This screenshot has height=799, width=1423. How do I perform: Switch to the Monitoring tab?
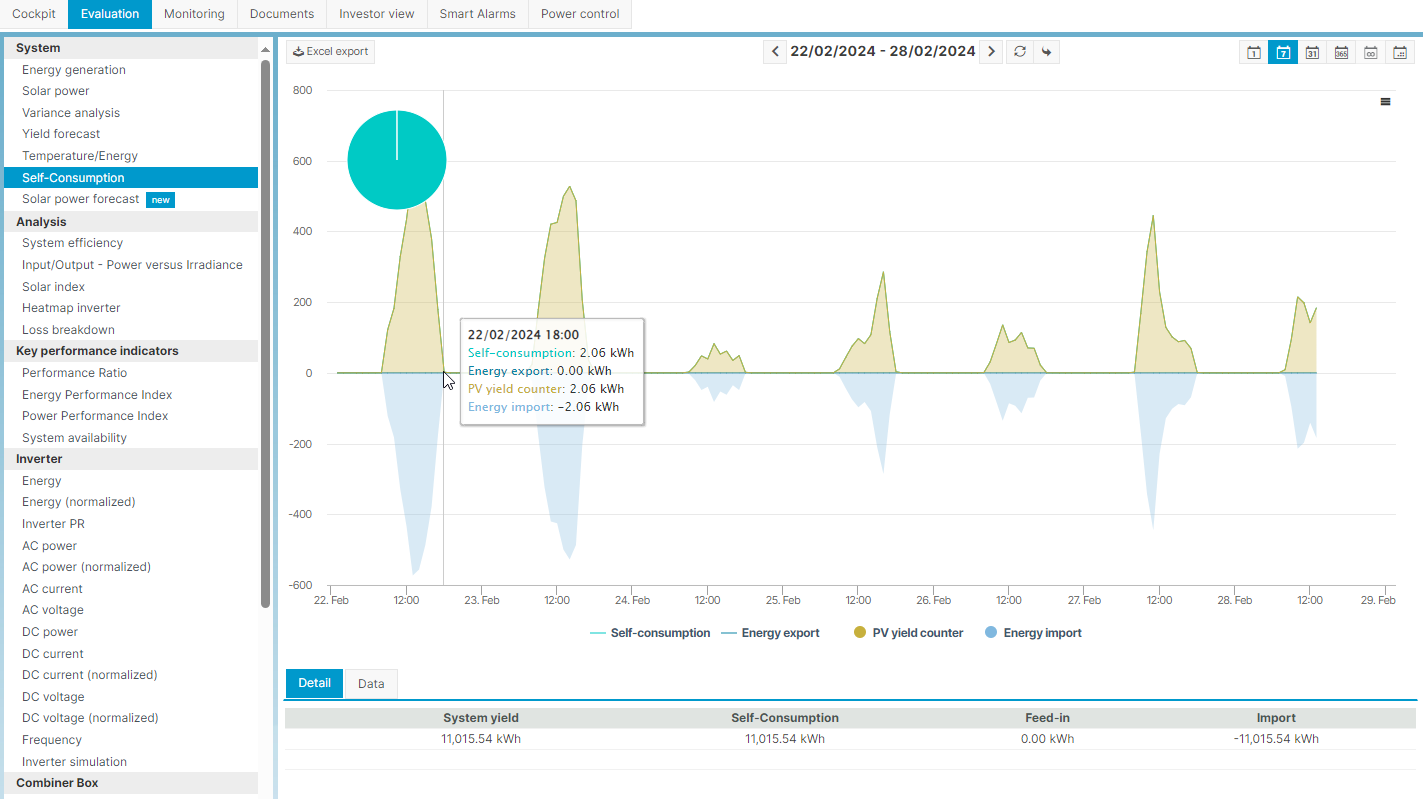194,14
